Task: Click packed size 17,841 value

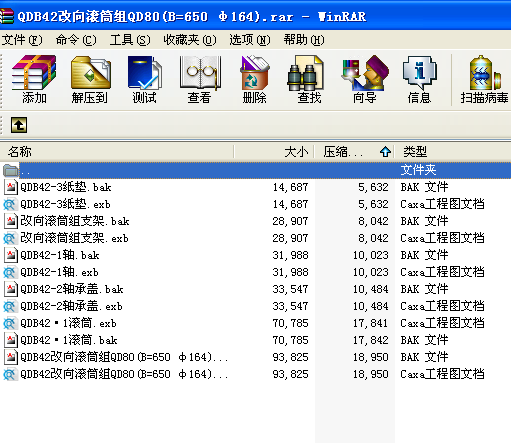Action: point(371,323)
